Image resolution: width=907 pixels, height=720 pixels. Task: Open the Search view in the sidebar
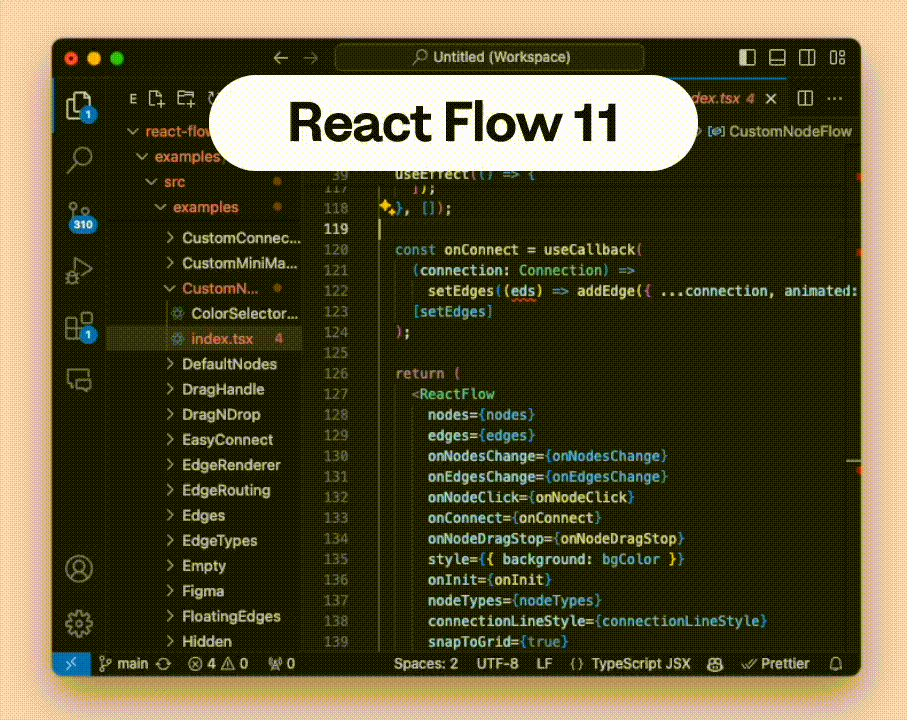(x=79, y=160)
